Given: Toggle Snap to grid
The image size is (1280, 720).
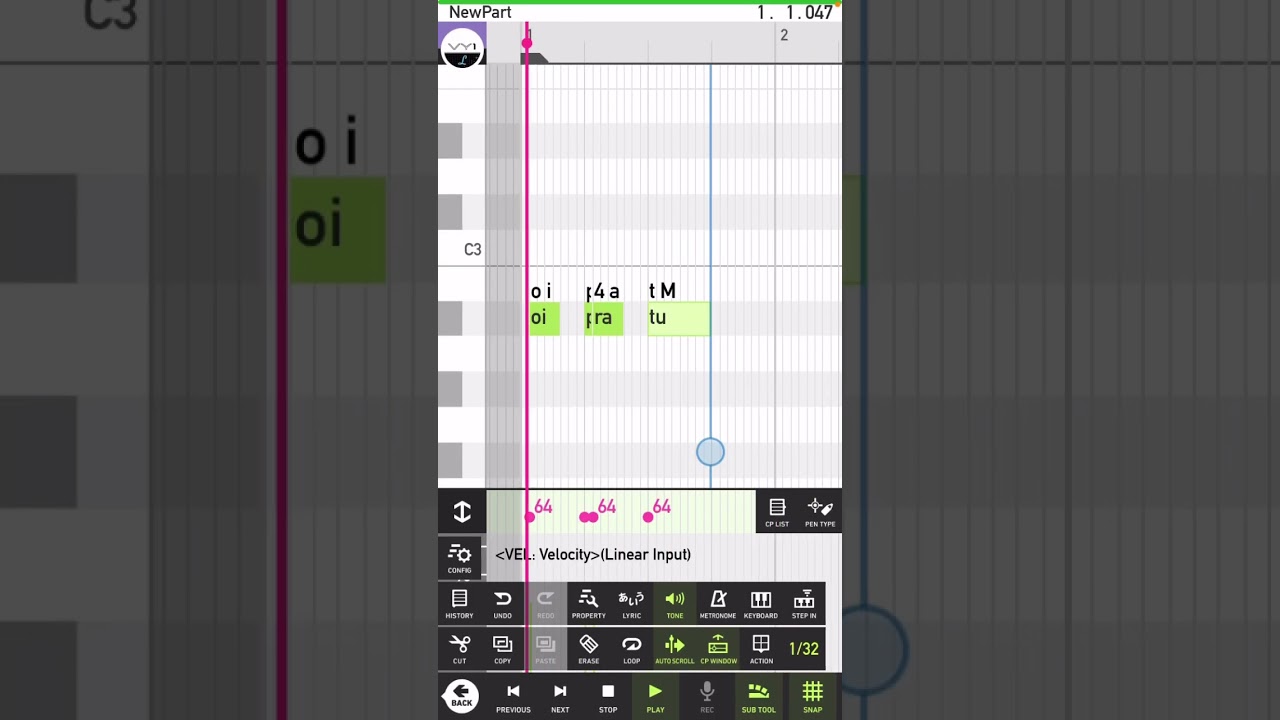Looking at the screenshot, I should [813, 697].
